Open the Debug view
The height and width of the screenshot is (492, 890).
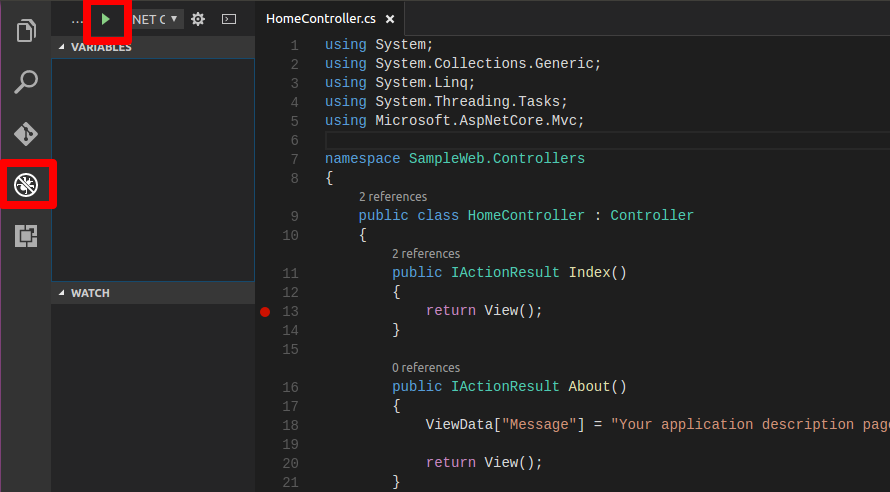coord(26,184)
